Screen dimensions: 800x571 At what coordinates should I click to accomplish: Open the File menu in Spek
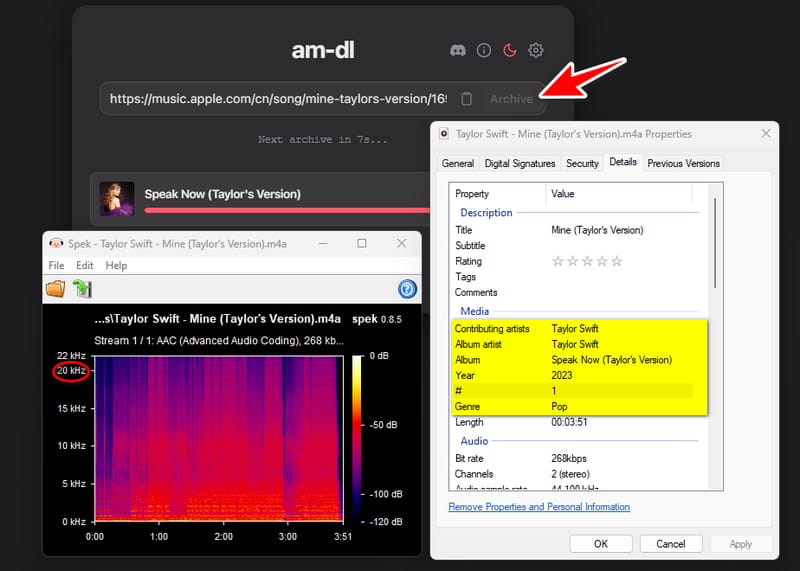[x=56, y=265]
